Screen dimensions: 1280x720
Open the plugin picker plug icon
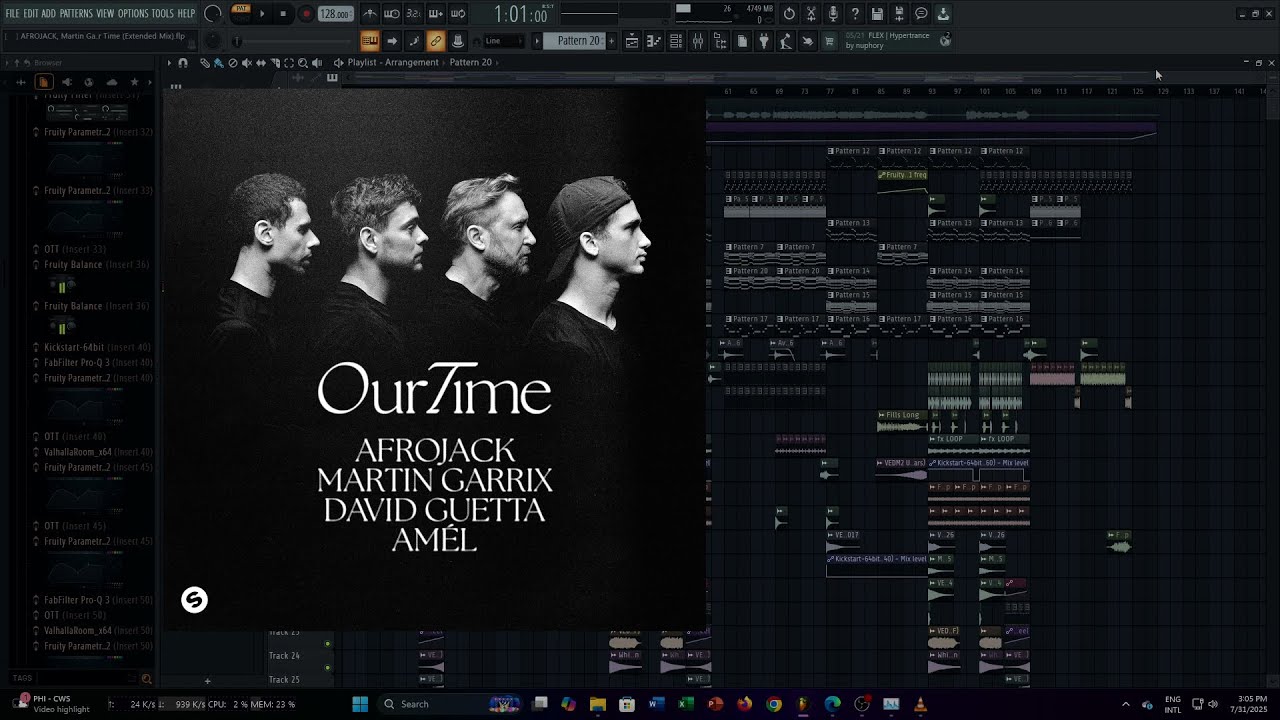pos(764,41)
